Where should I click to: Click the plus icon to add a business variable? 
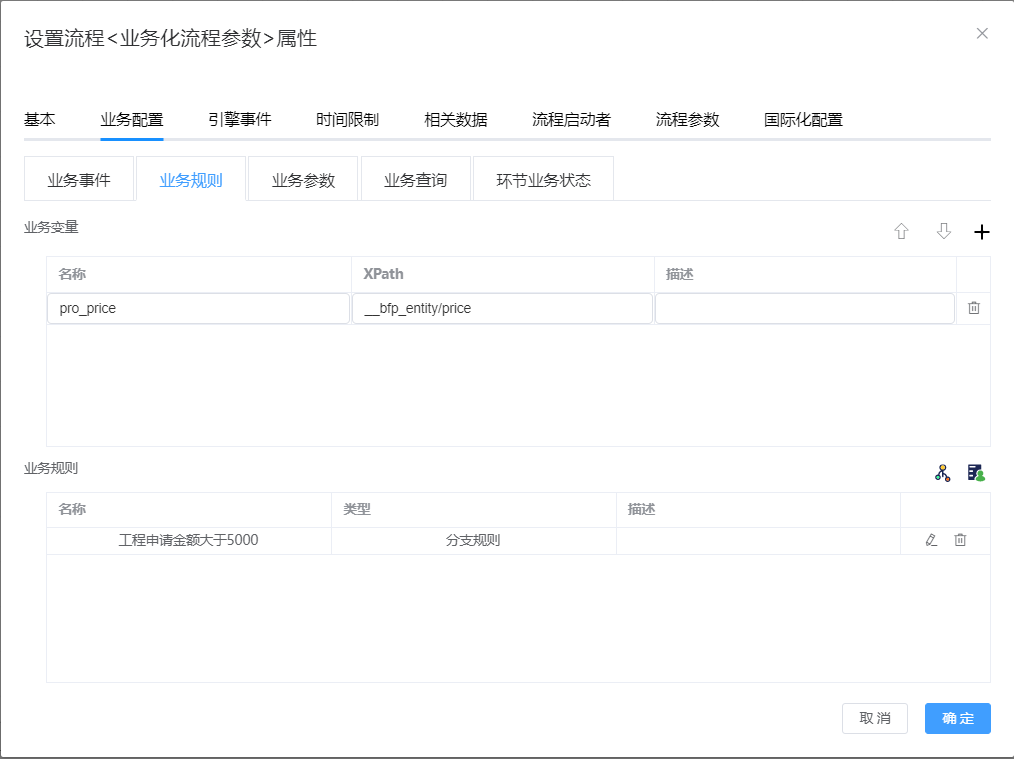pos(981,231)
